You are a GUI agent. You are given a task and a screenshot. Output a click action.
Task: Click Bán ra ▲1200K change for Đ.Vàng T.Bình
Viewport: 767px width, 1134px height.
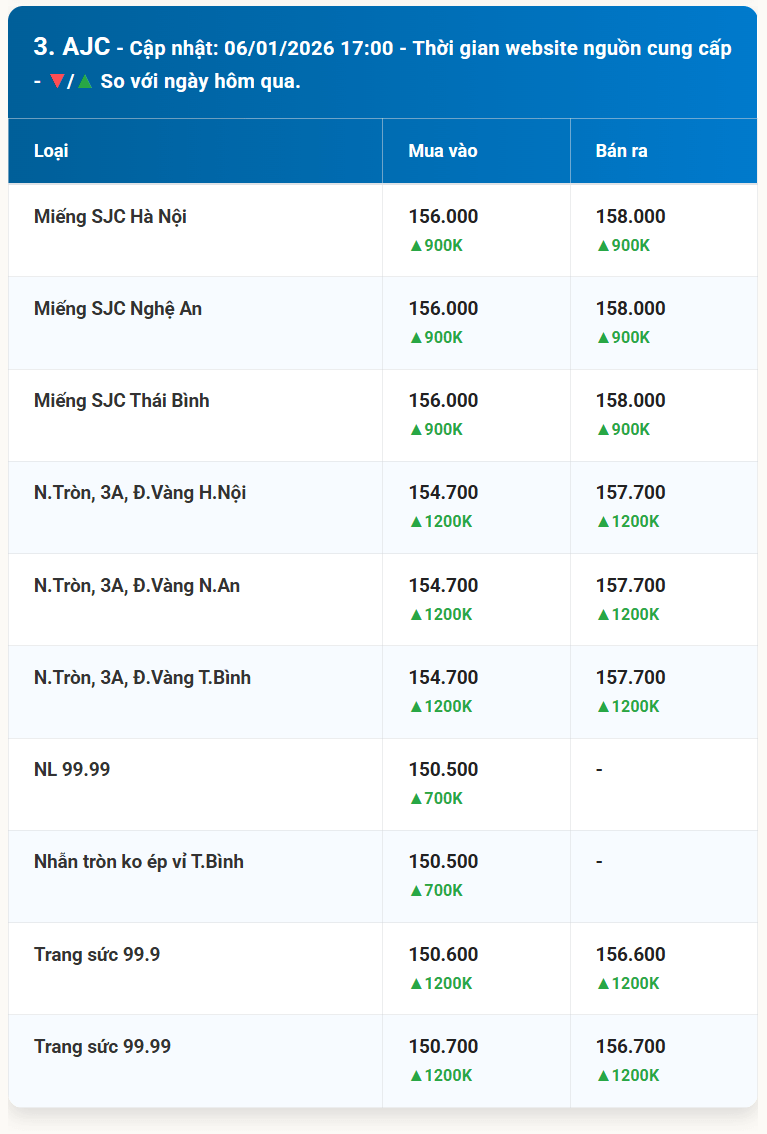click(x=628, y=707)
